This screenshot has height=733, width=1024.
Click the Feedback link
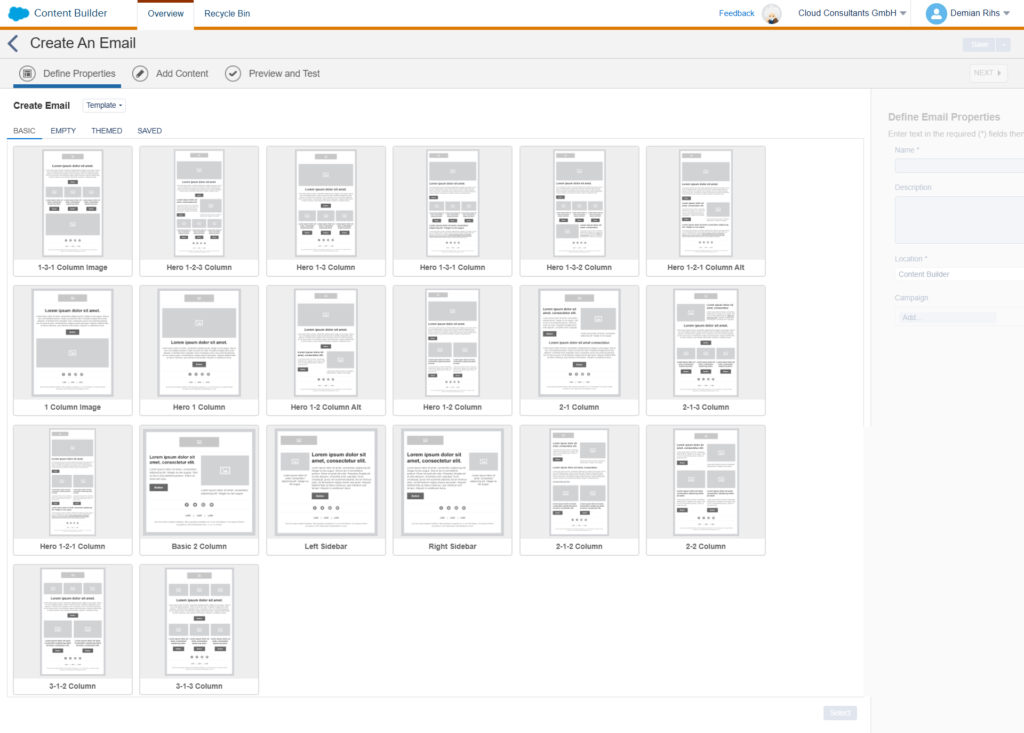pyautogui.click(x=736, y=14)
